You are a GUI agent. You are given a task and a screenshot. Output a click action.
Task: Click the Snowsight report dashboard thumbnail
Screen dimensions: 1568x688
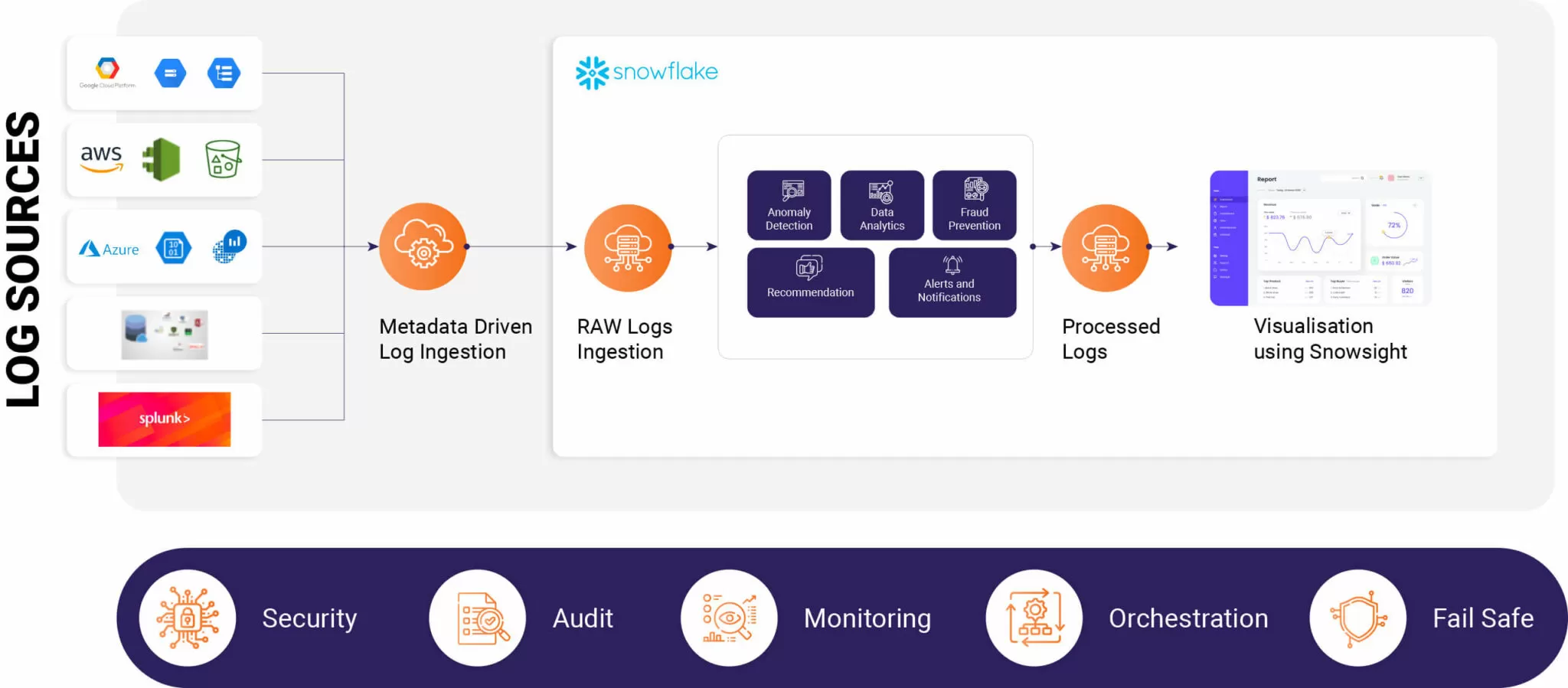(1320, 238)
